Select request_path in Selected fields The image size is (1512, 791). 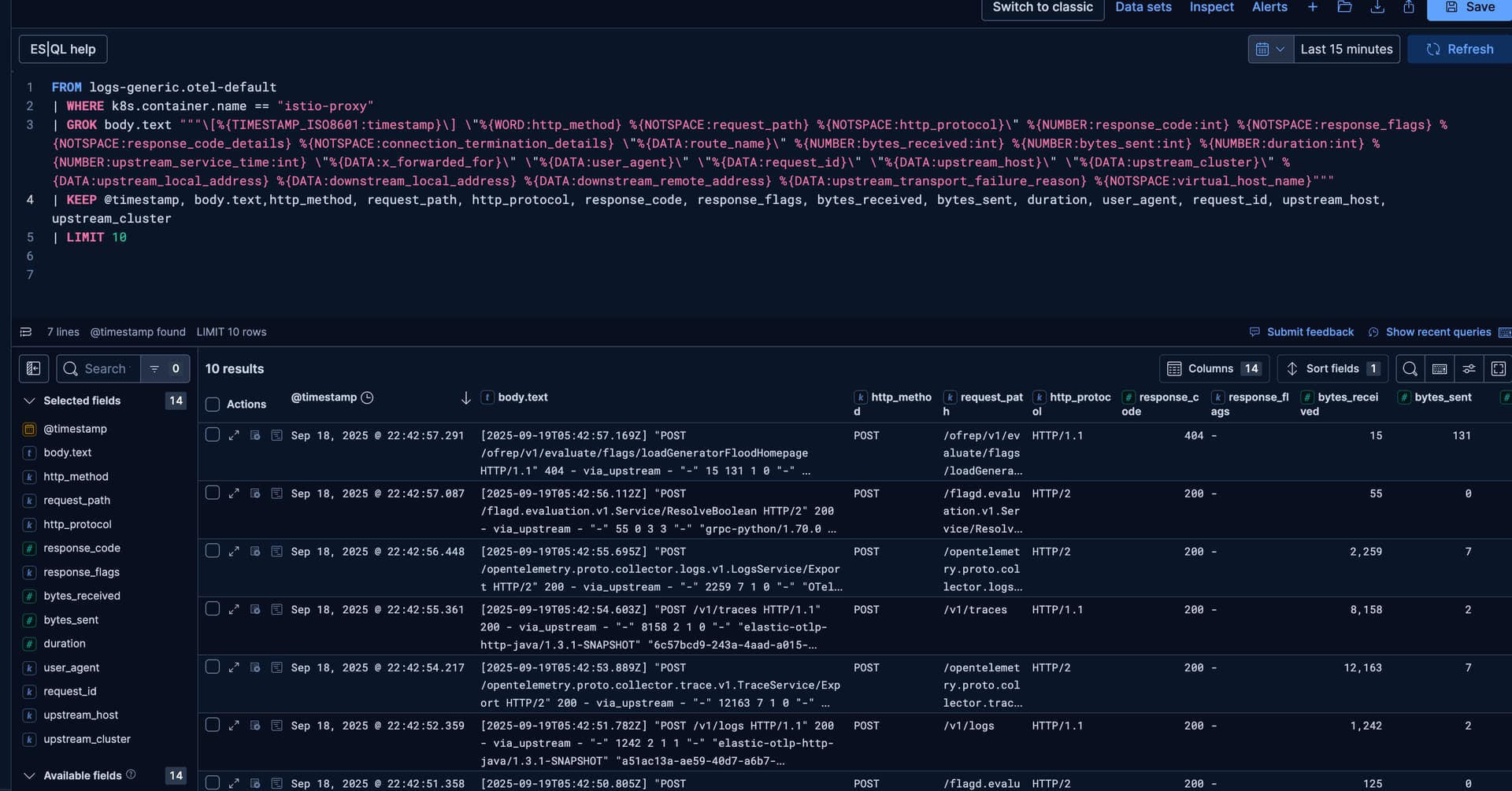[x=77, y=501]
